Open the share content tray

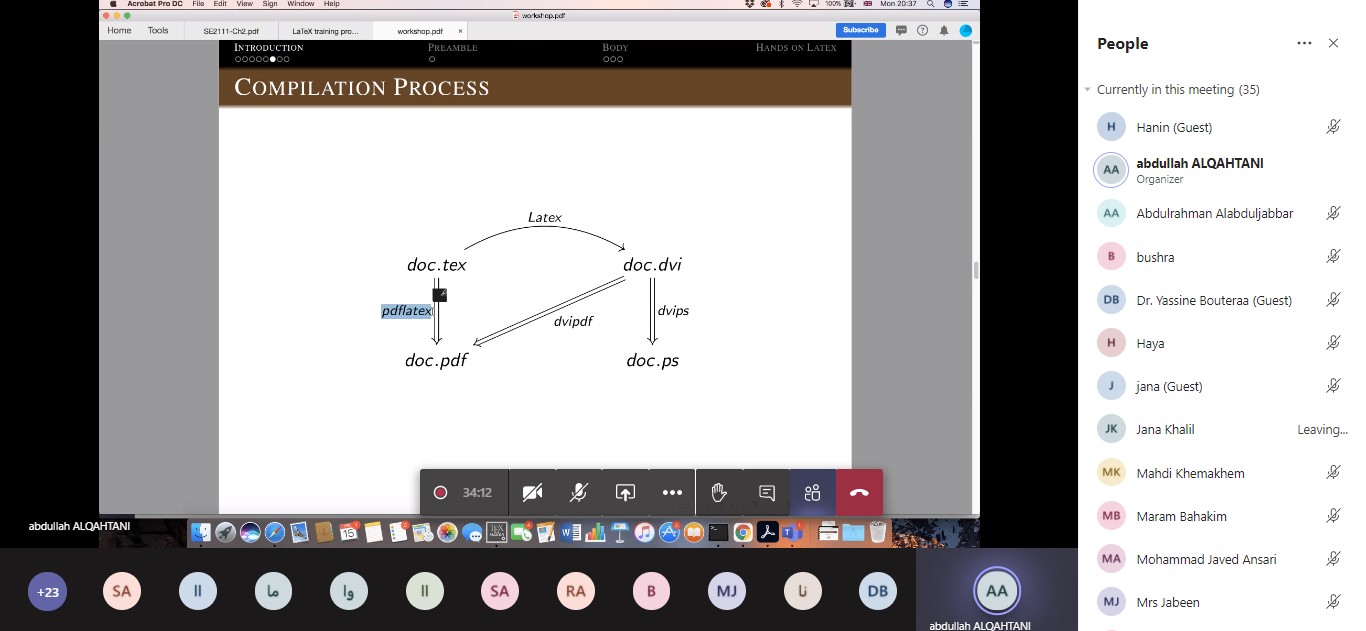(625, 492)
